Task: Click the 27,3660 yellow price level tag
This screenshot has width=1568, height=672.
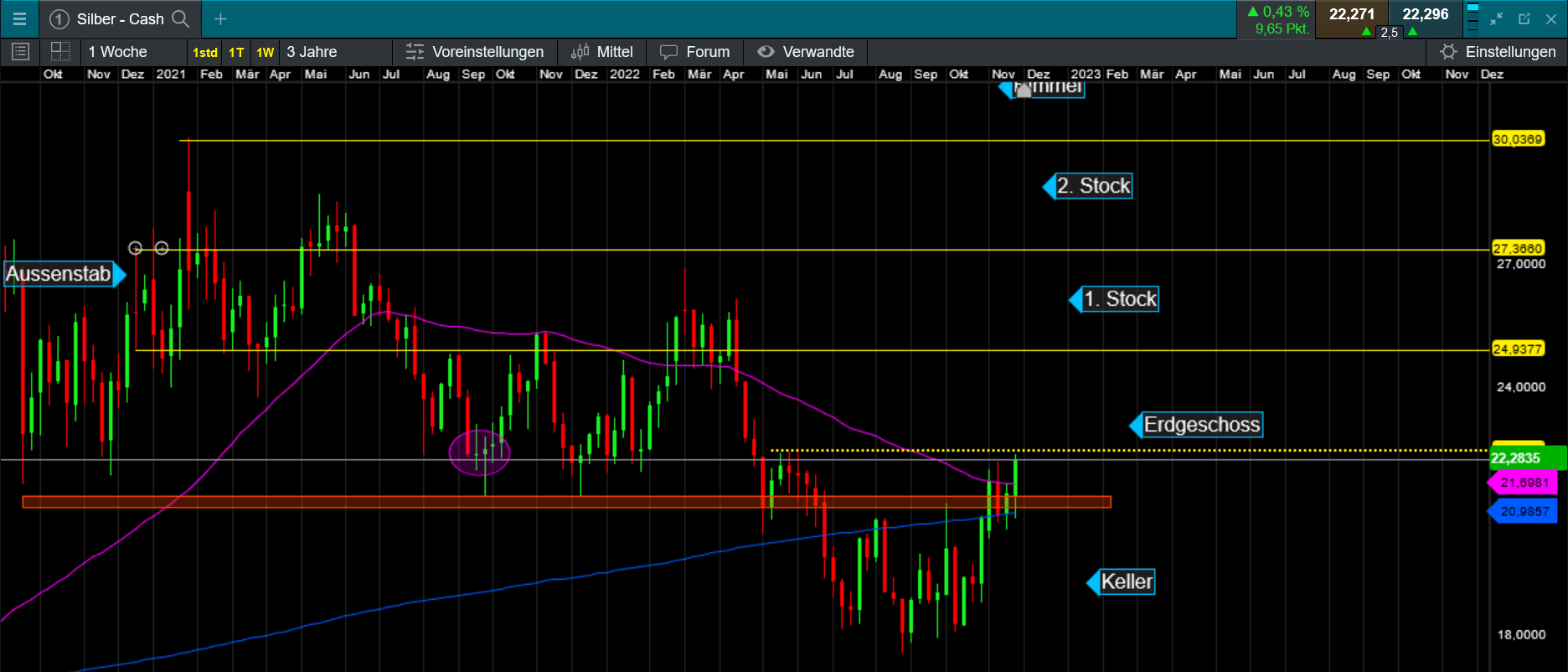Action: [1518, 248]
